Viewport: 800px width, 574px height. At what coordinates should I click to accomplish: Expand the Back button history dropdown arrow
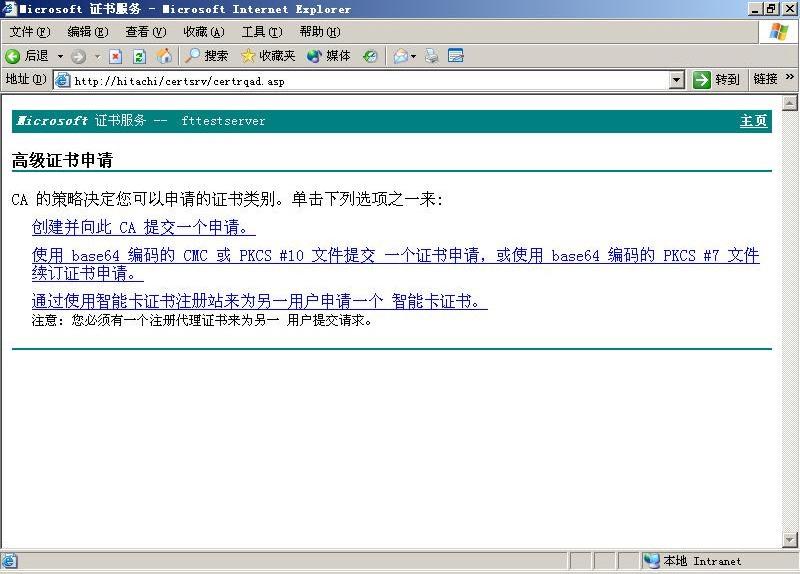click(60, 56)
